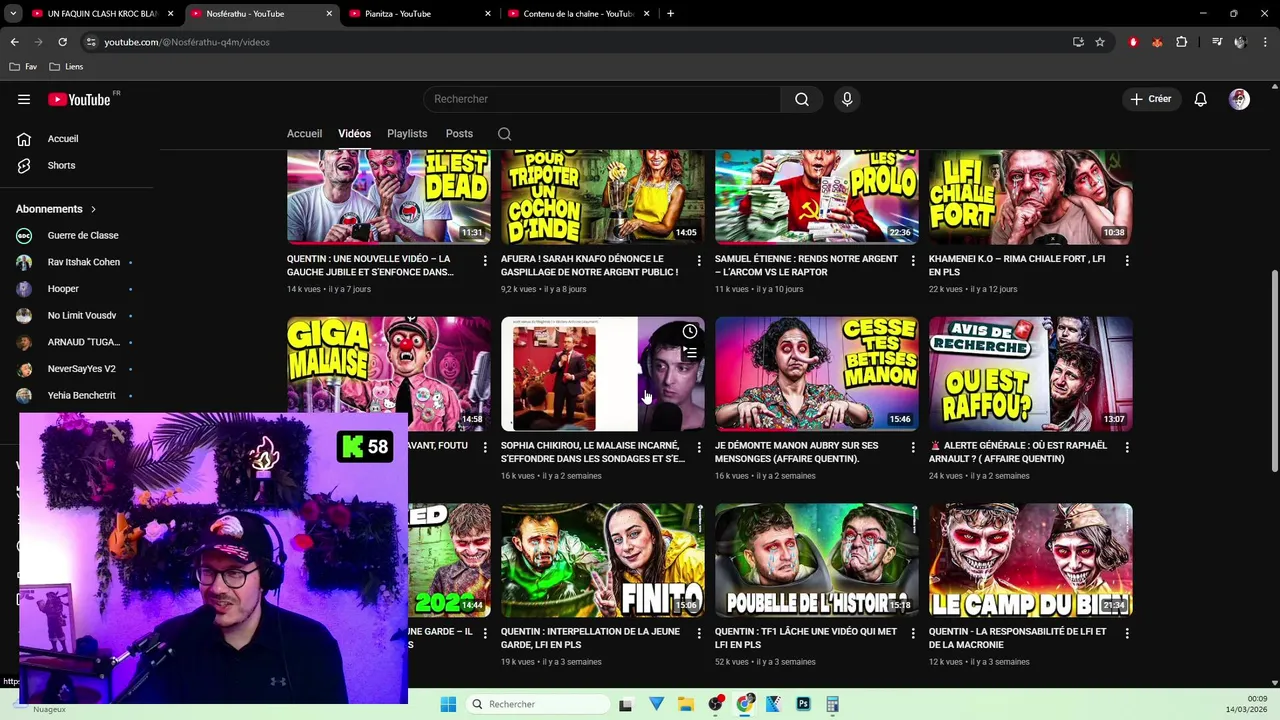This screenshot has width=1280, height=720.
Task: Bookmark this page with the star icon
Action: click(x=1100, y=42)
